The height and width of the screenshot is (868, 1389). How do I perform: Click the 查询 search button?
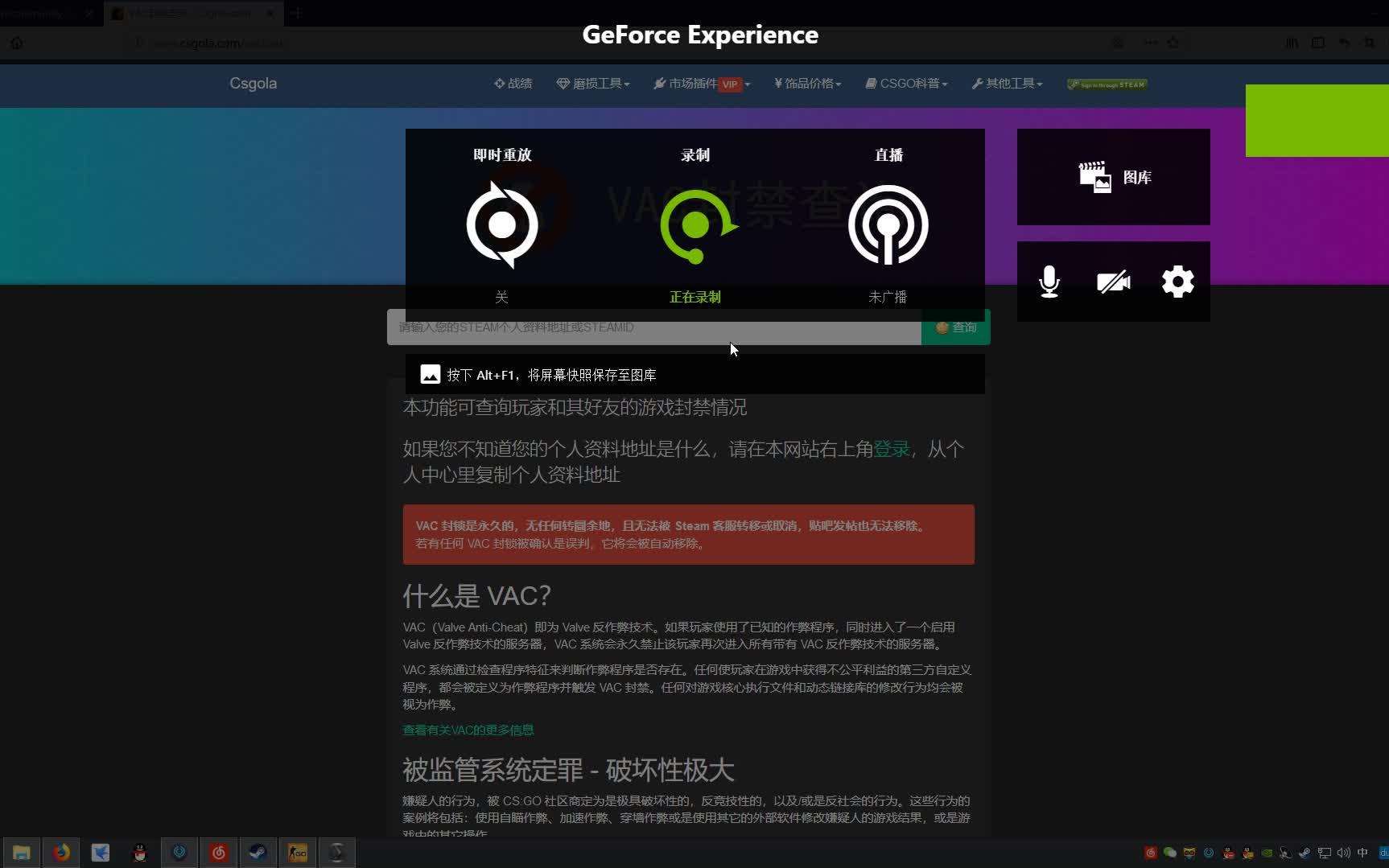point(956,327)
